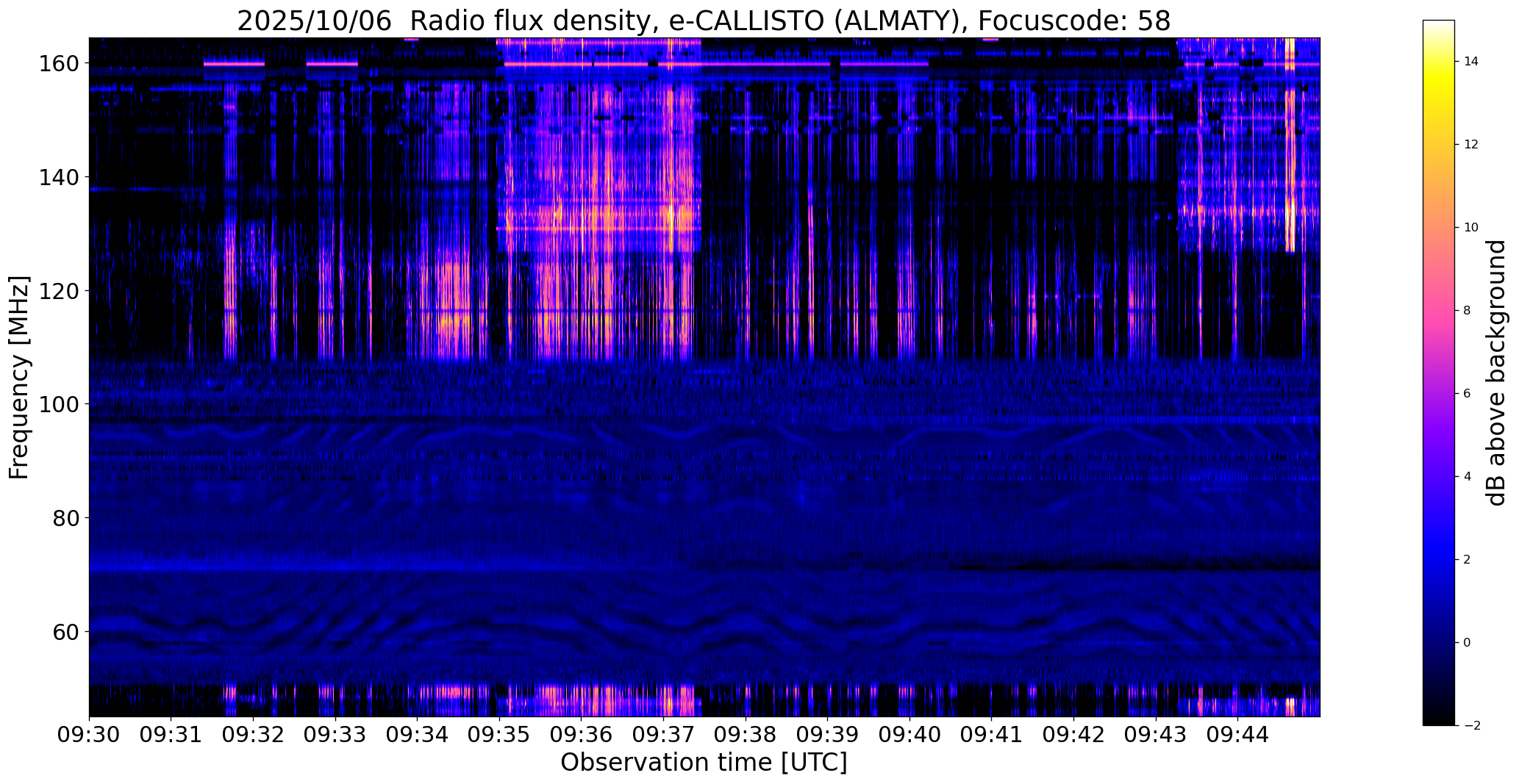Viewport: 1519px width, 784px height.
Task: Click the 09:38 time tick label
Action: 746,735
